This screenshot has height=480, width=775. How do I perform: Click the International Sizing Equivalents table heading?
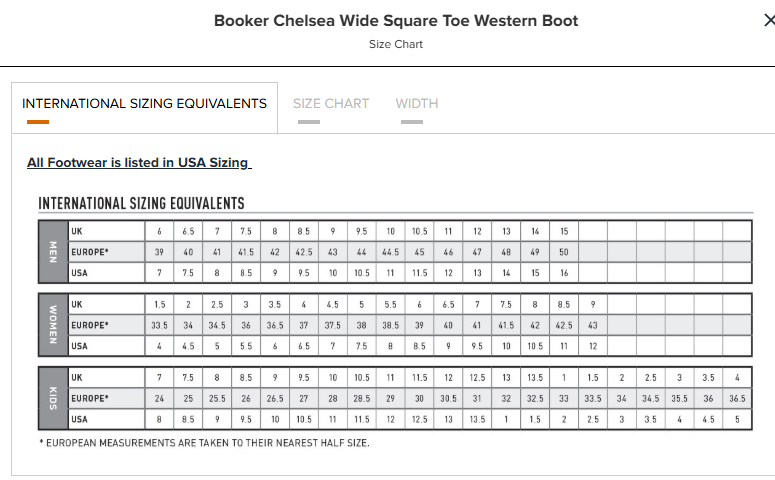(x=141, y=203)
